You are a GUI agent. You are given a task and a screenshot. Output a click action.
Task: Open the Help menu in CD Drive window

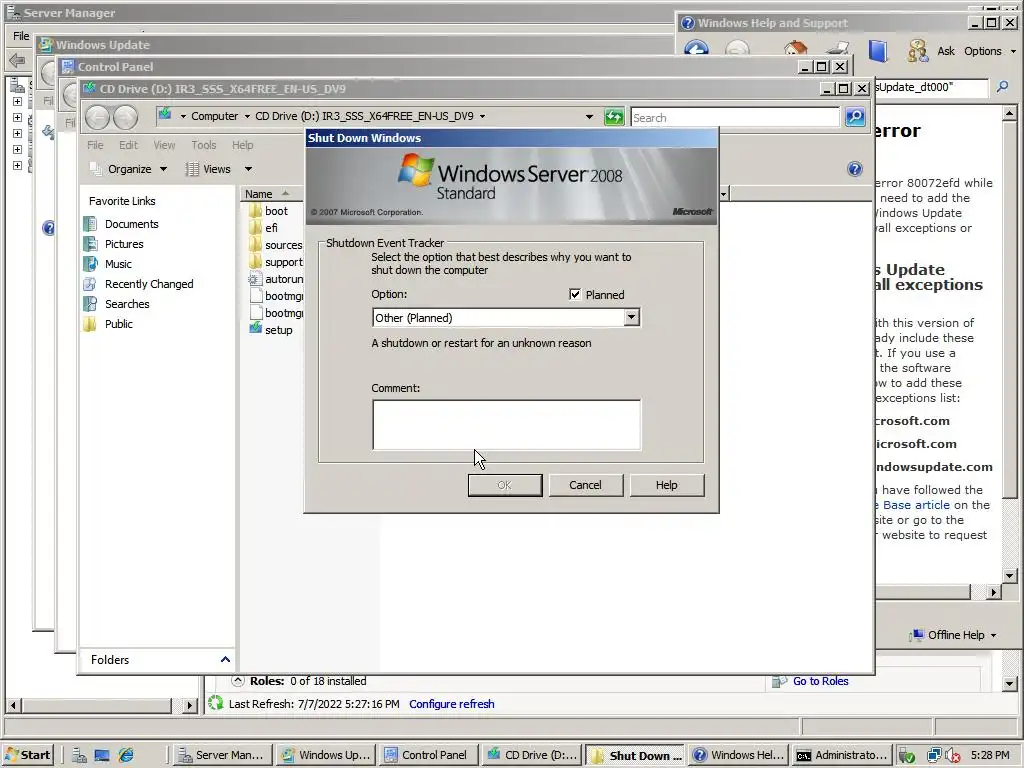tap(242, 145)
